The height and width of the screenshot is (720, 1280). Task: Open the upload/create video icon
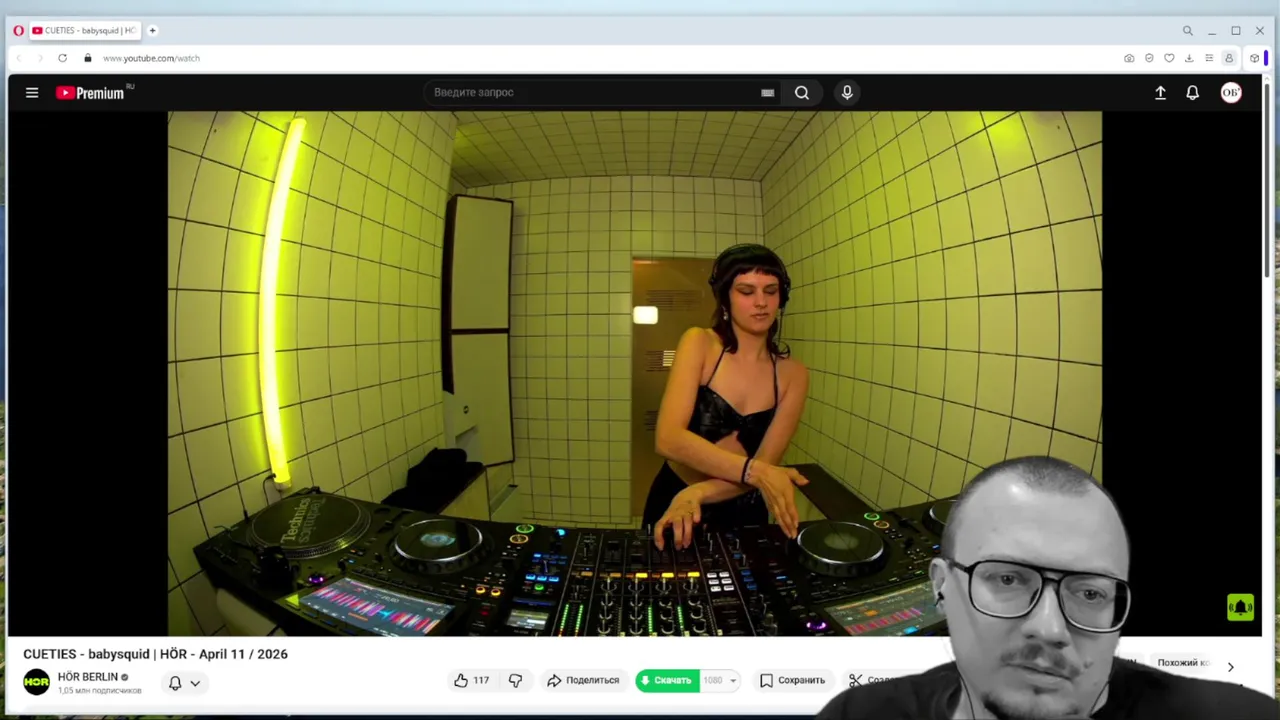point(1160,92)
